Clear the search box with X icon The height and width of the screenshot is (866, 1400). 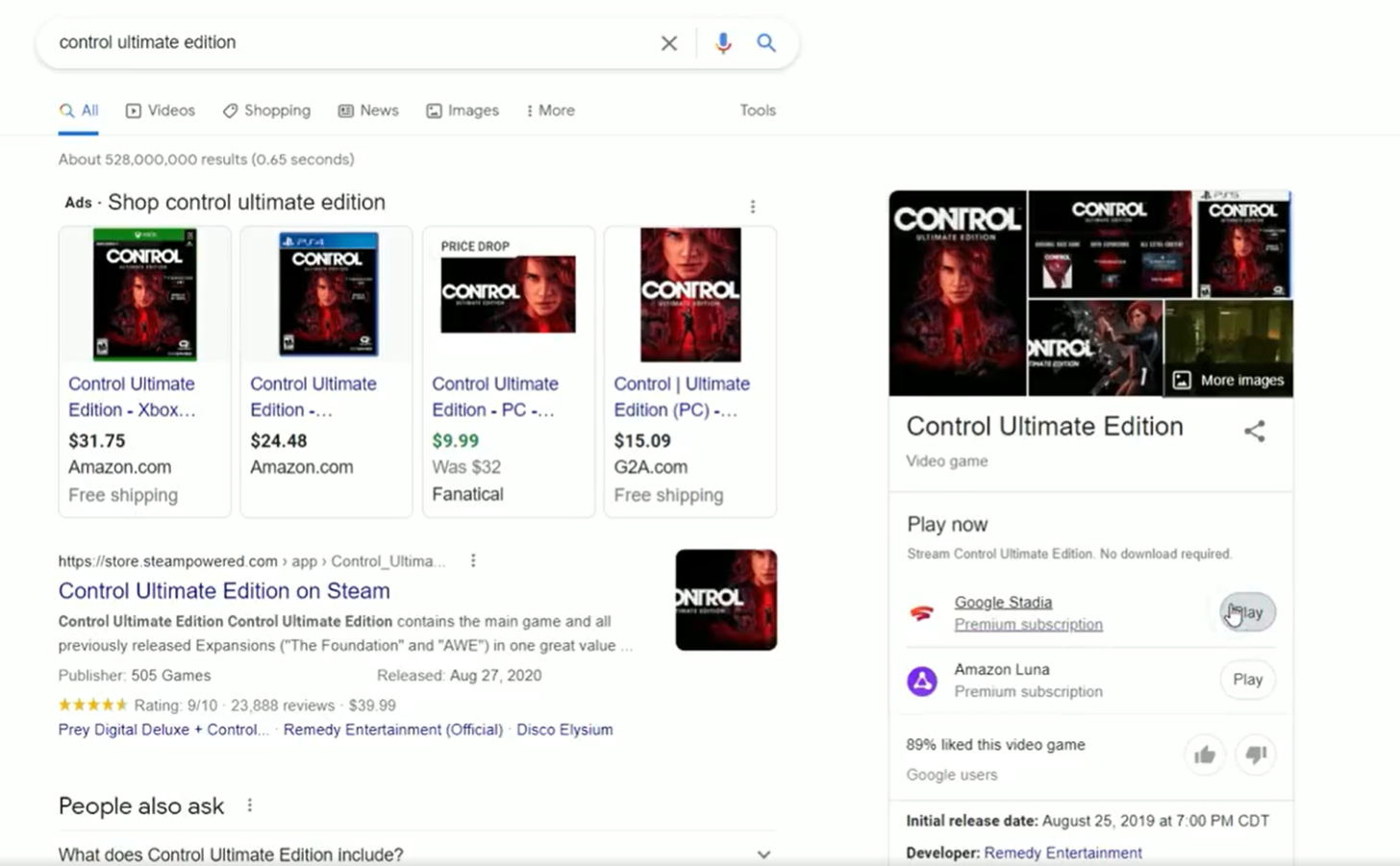669,43
